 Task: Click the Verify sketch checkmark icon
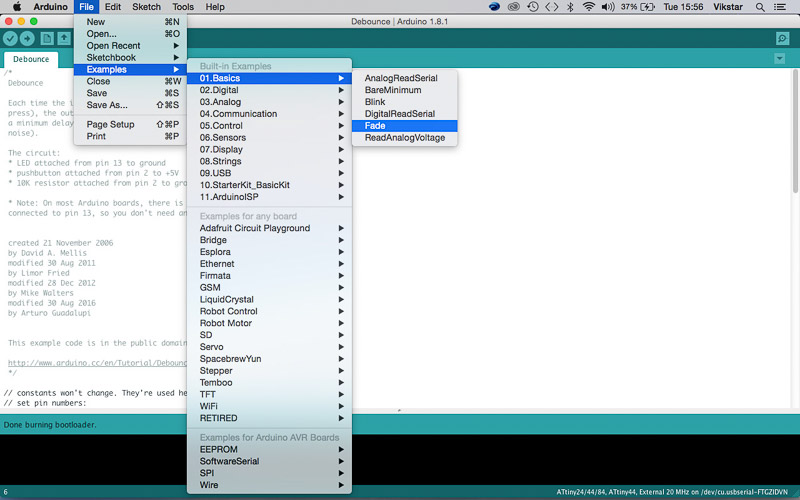pyautogui.click(x=10, y=38)
